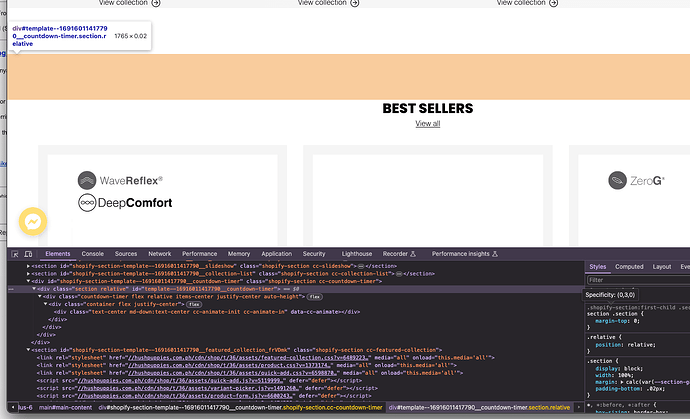Expand the collection-list section node
690x419 pixels.
(x=28, y=274)
